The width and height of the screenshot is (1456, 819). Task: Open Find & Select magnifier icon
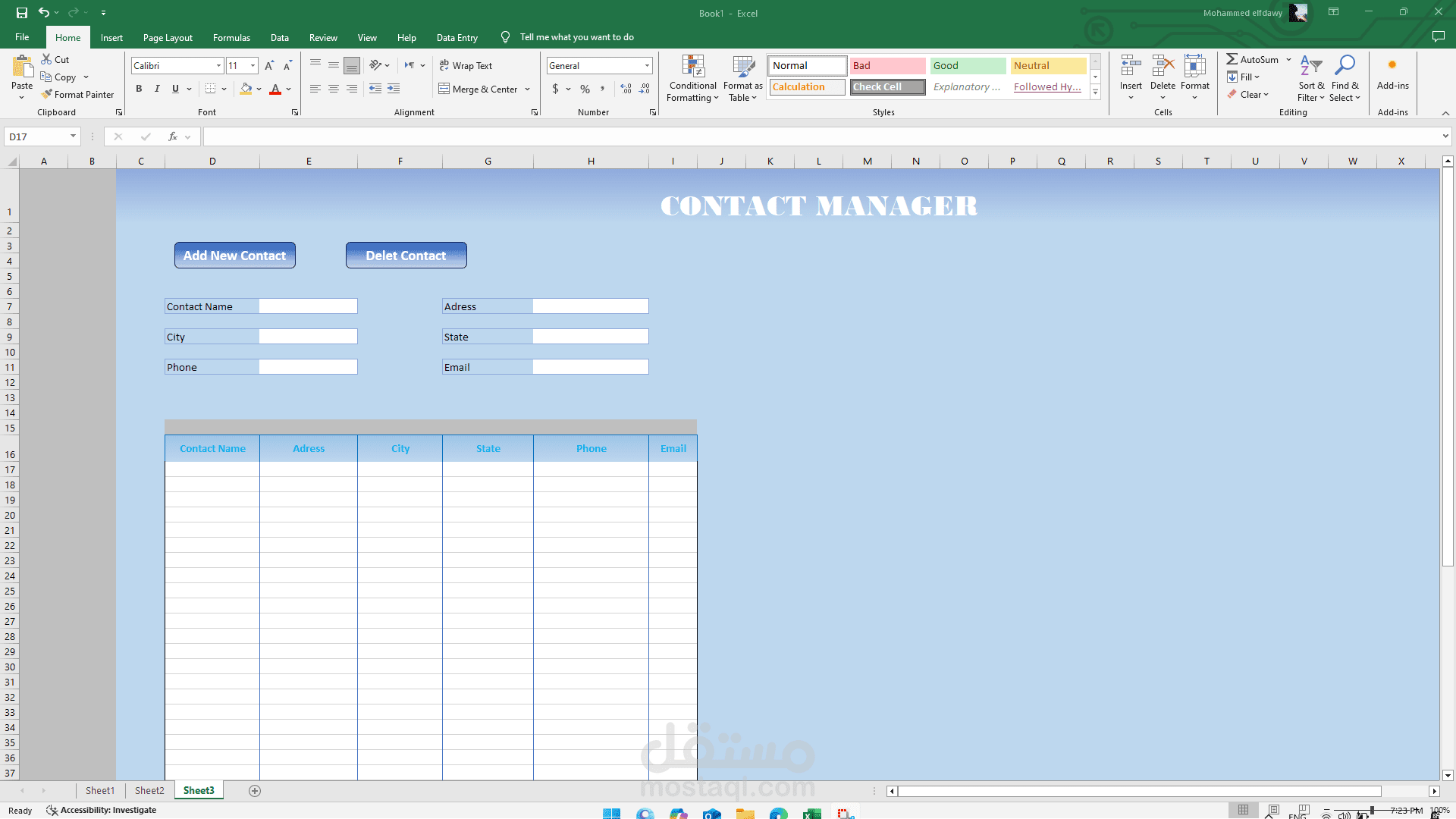[1345, 66]
